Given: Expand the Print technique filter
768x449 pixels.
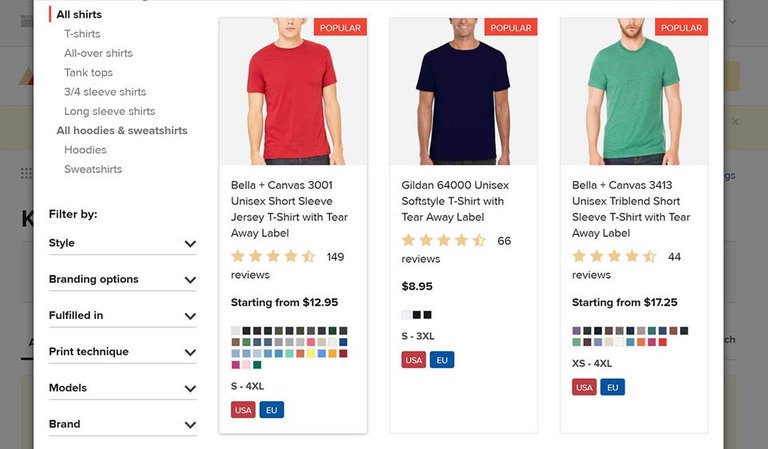Looking at the screenshot, I should [x=122, y=352].
